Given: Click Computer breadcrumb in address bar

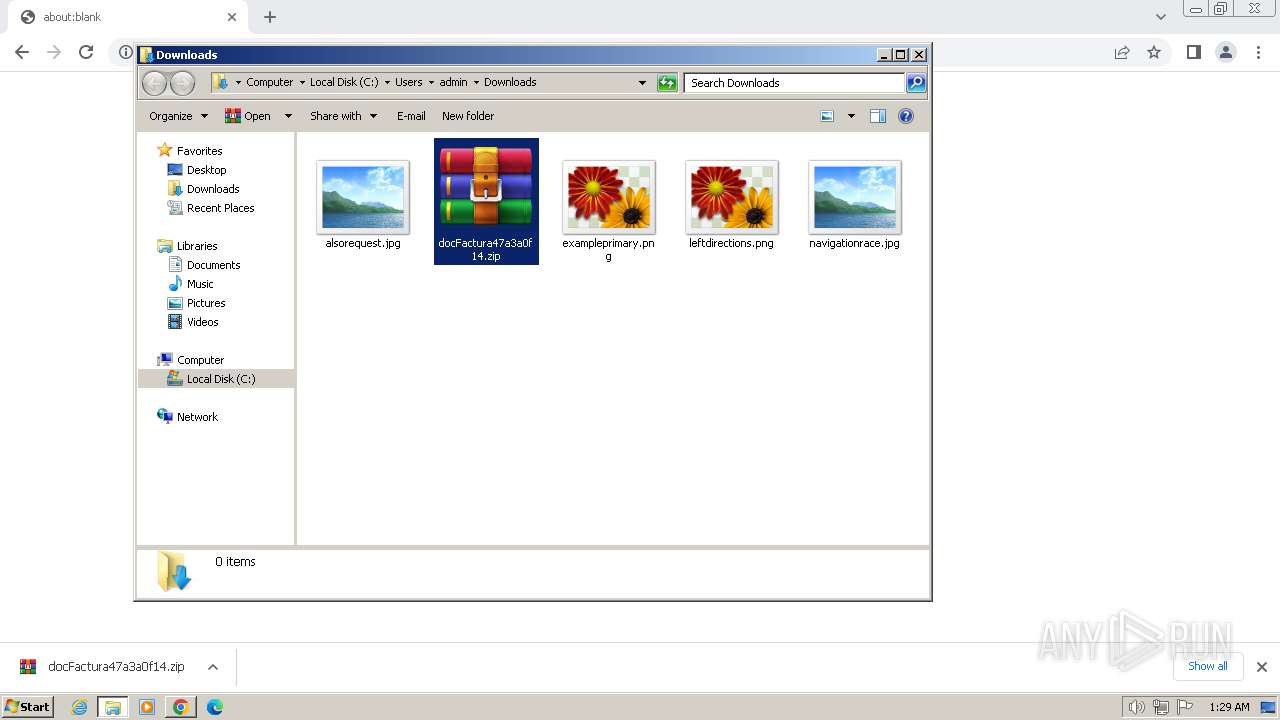Looking at the screenshot, I should [x=269, y=82].
